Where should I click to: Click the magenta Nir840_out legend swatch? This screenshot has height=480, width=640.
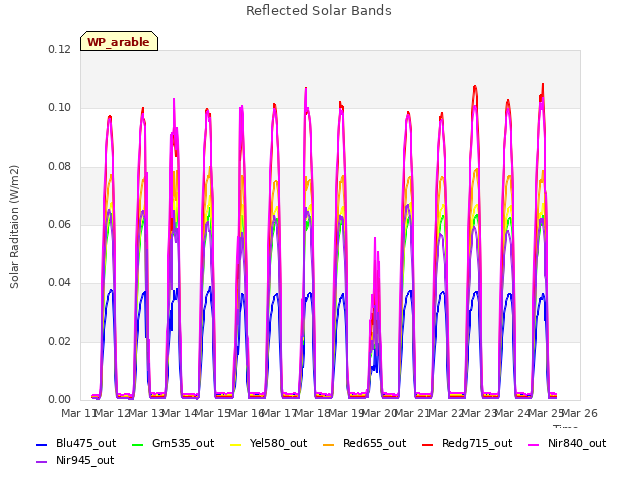(x=533, y=444)
